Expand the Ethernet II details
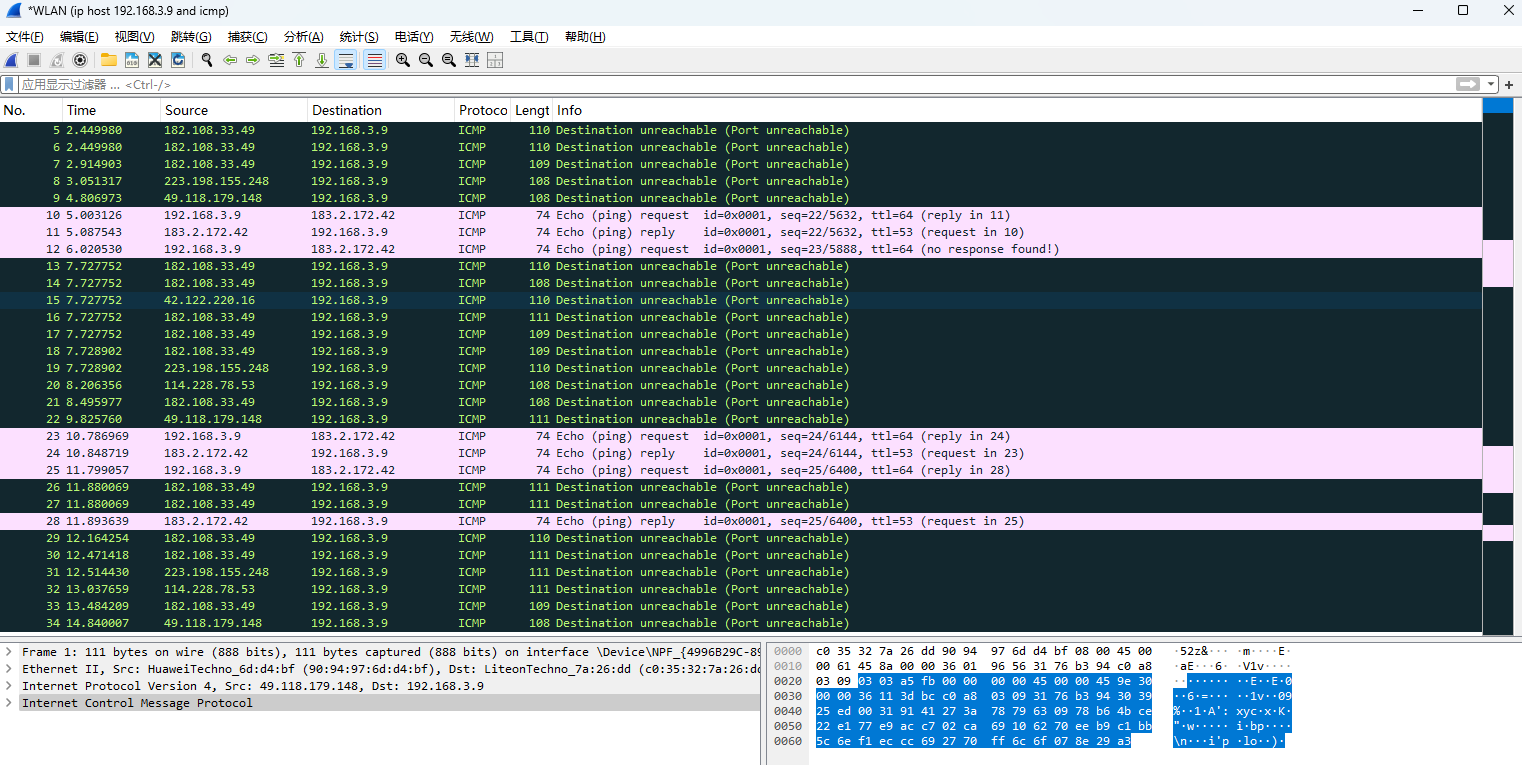Image resolution: width=1522 pixels, height=765 pixels. pyautogui.click(x=9, y=669)
